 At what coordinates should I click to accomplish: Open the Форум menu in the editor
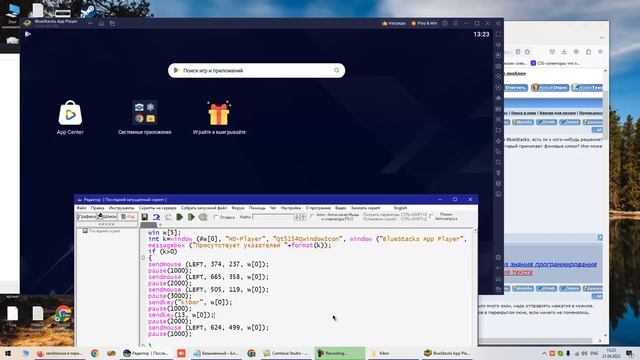pyautogui.click(x=238, y=208)
